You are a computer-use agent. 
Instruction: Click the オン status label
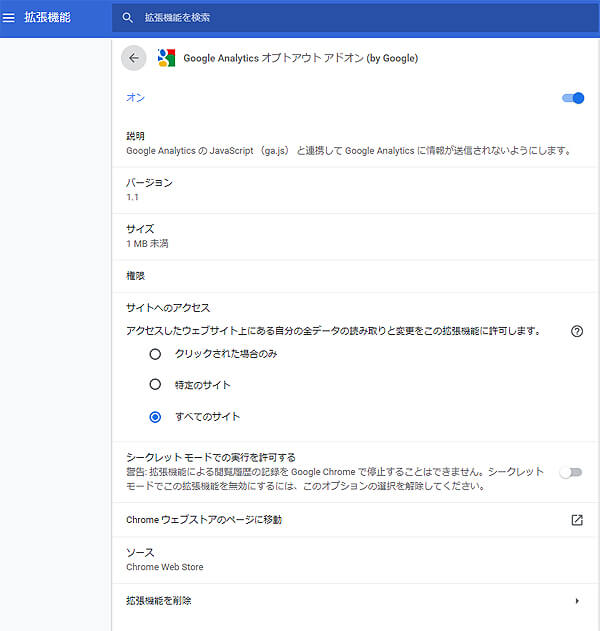click(x=135, y=98)
